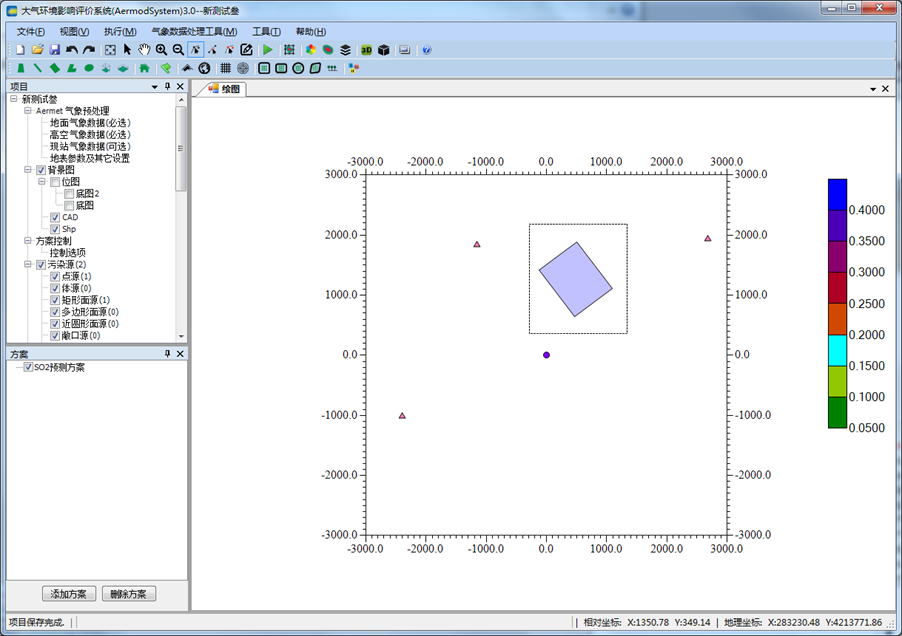The height and width of the screenshot is (636, 902).
Task: Click the 删除方案 button
Action: (129, 594)
